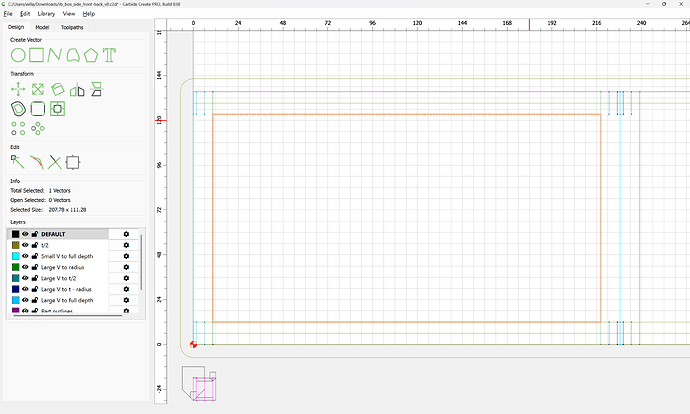Select the Rectangle vector tool
Image resolution: width=690 pixels, height=414 pixels.
[x=38, y=53]
